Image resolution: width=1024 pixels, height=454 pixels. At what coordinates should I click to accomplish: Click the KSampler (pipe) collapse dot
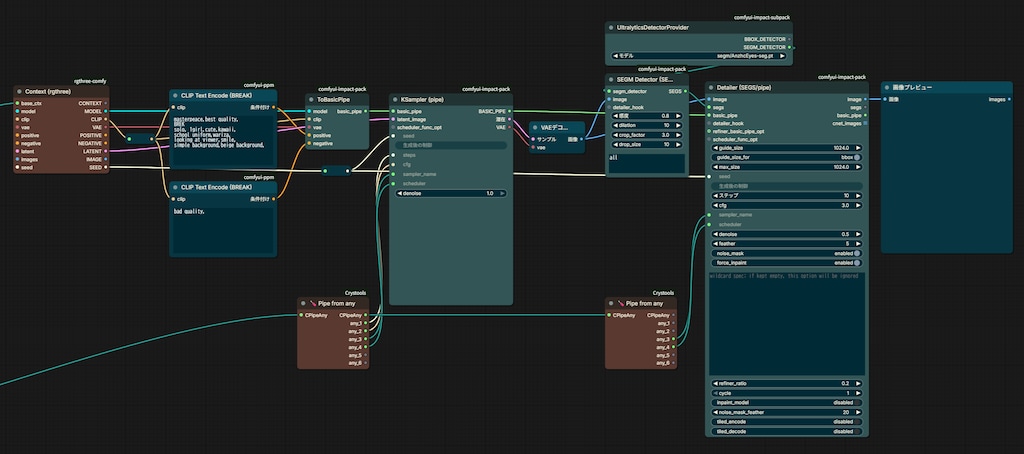tap(395, 99)
